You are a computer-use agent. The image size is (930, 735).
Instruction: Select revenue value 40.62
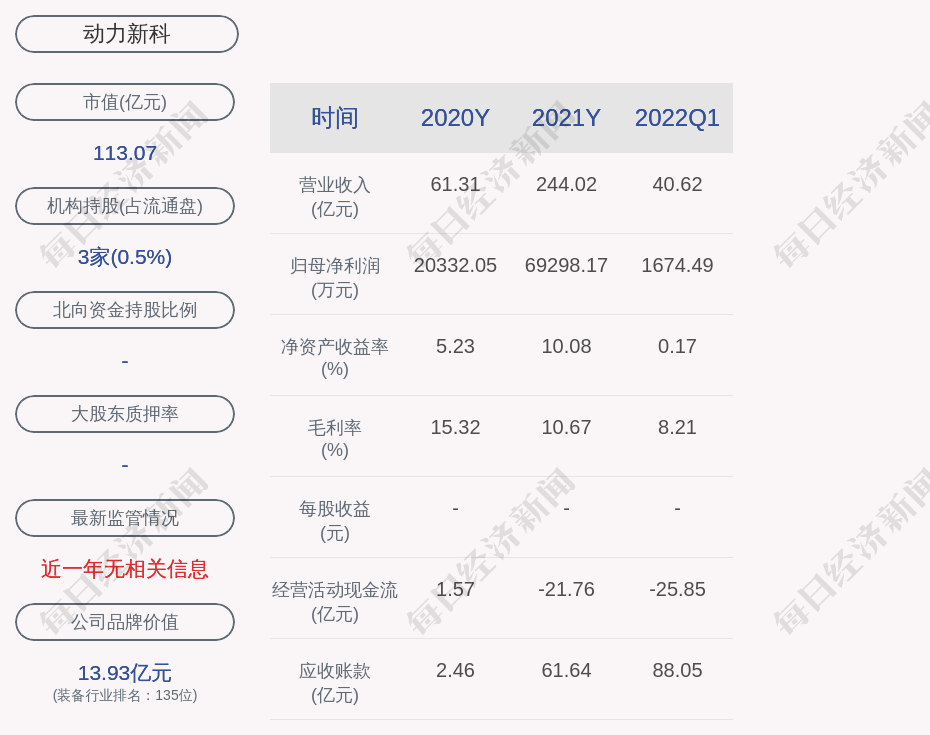pos(677,184)
